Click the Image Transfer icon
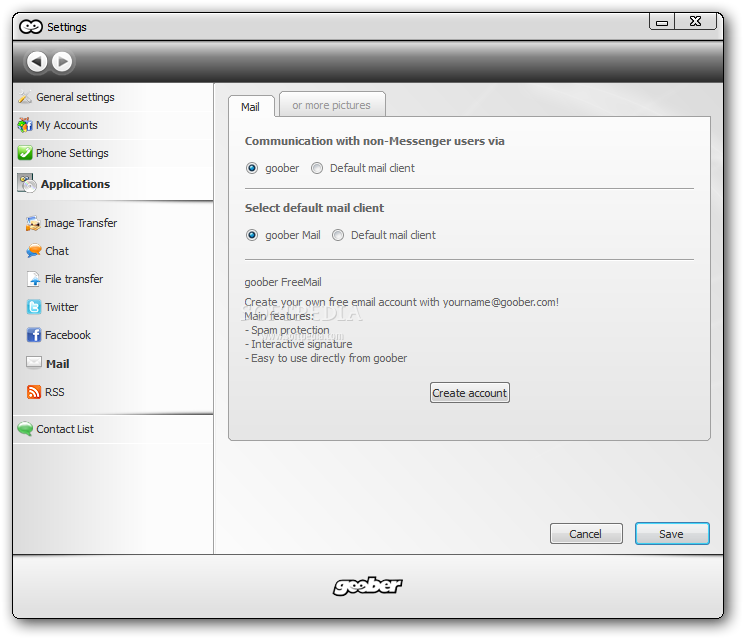 tap(33, 223)
